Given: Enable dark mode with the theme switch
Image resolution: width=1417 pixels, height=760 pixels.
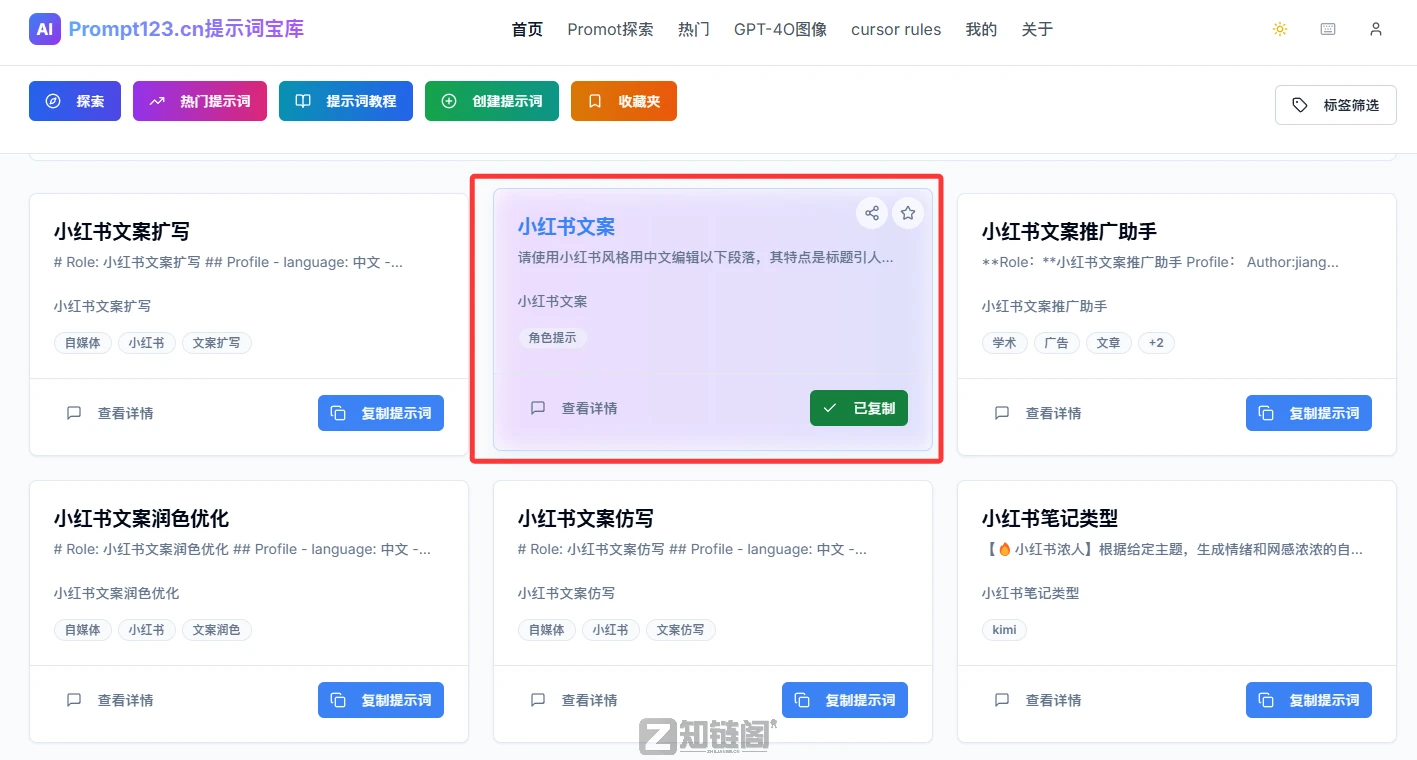Looking at the screenshot, I should point(1280,29).
